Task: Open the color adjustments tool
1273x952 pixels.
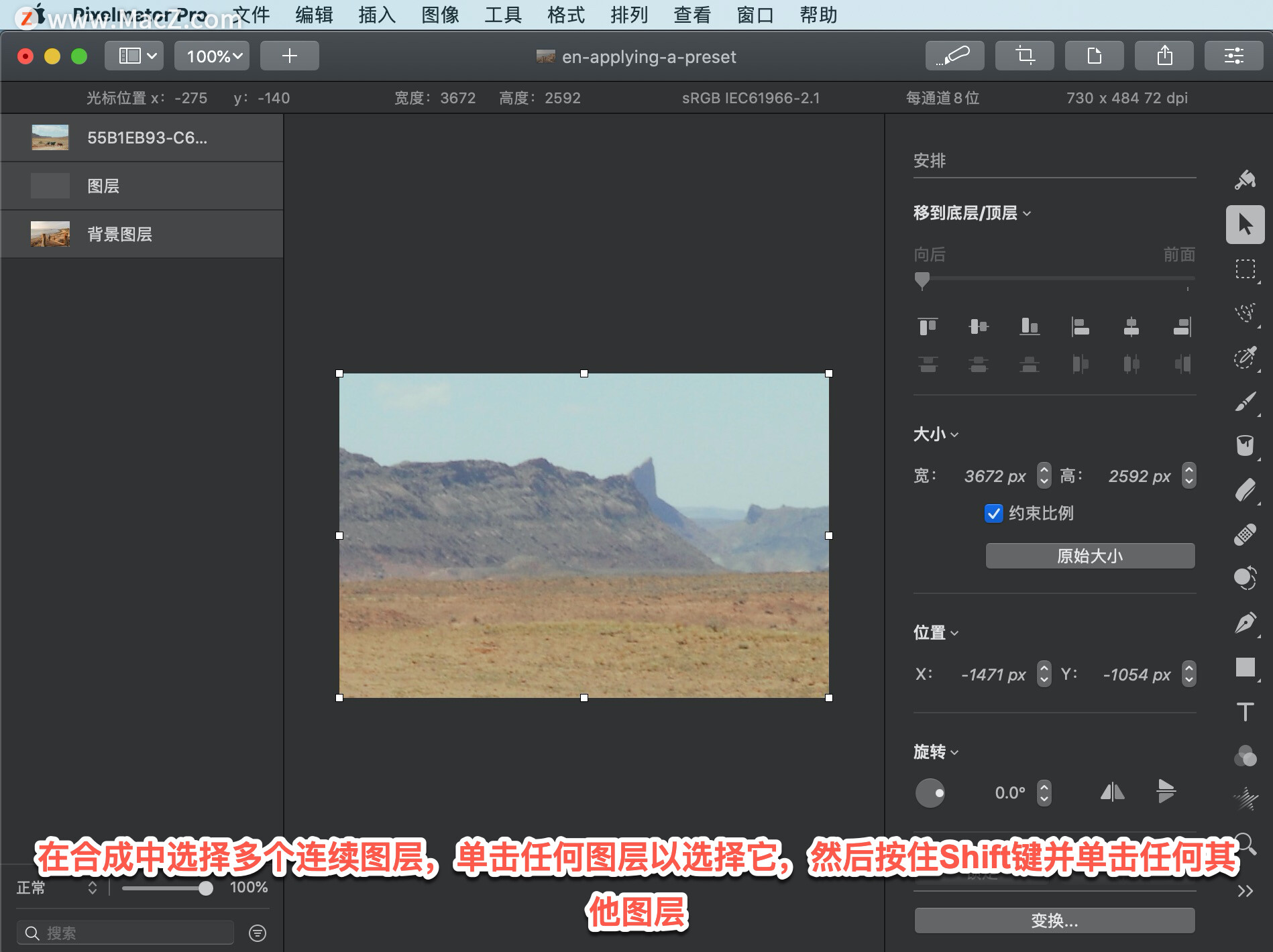Action: 1245,756
